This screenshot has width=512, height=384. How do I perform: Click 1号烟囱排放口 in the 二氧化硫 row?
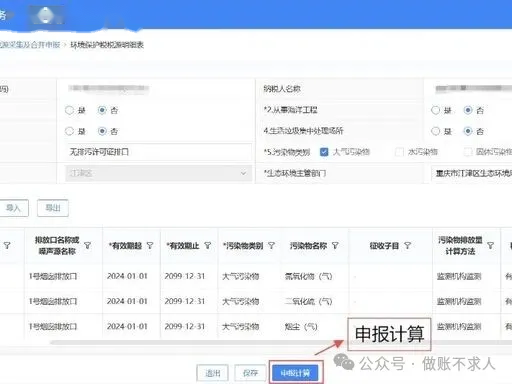pos(53,302)
